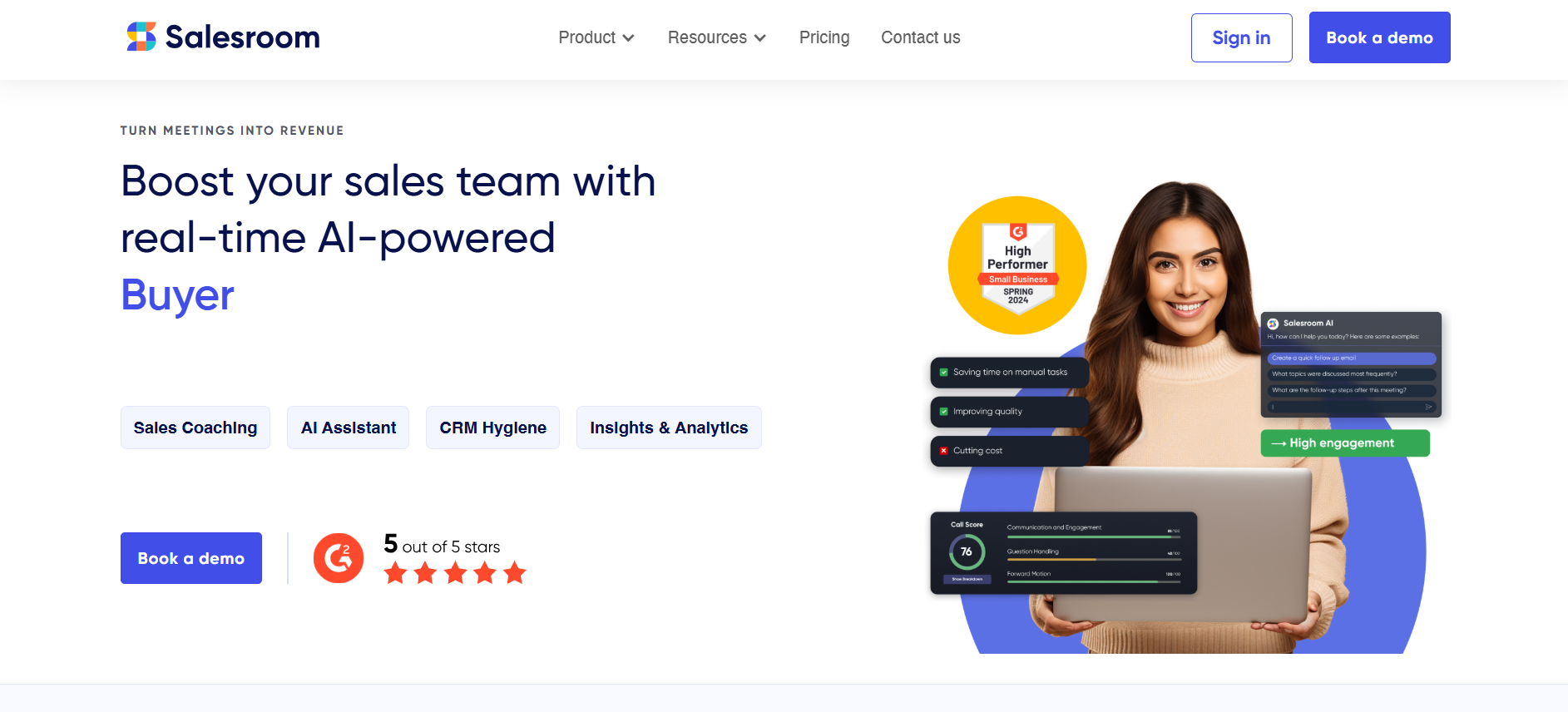Click the G2 review logo
Image resolution: width=1568 pixels, height=712 pixels.
pos(339,558)
